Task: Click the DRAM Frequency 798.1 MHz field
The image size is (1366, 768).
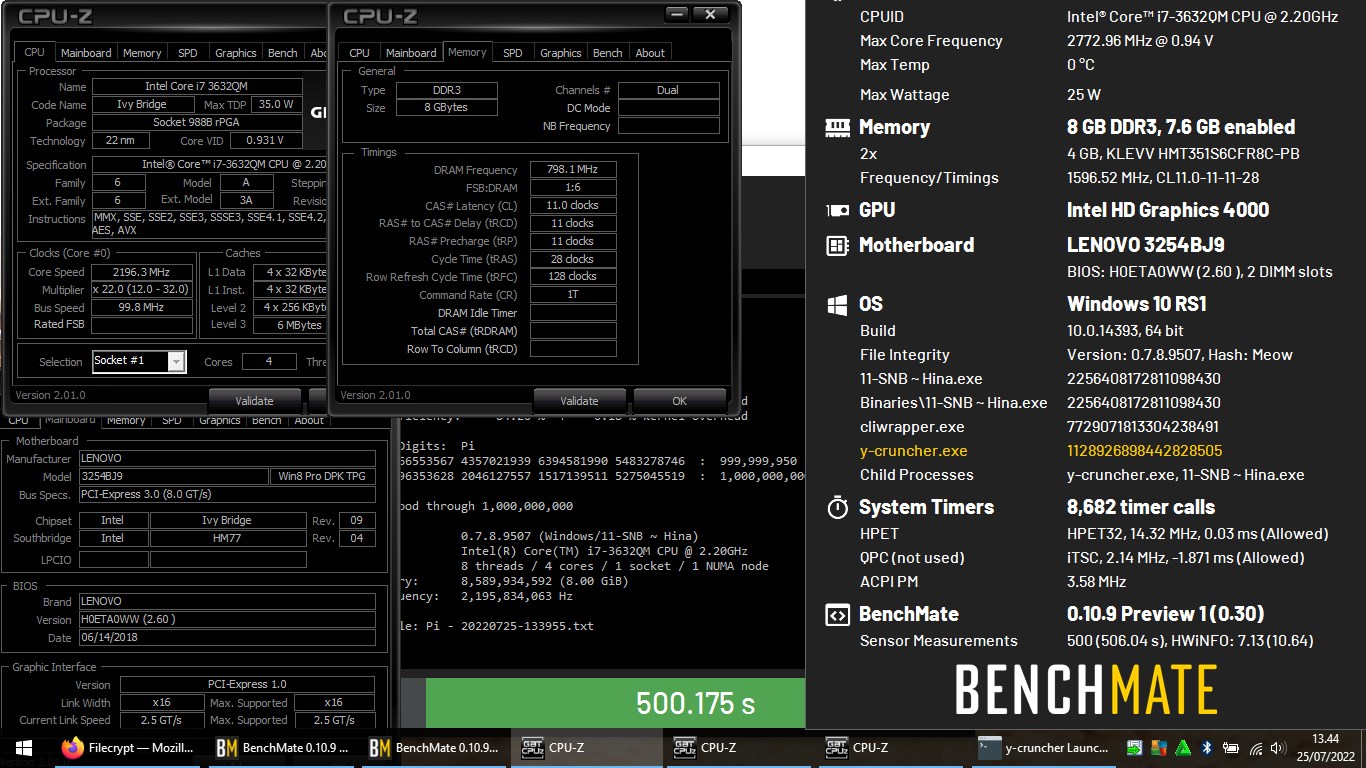Action: (573, 170)
